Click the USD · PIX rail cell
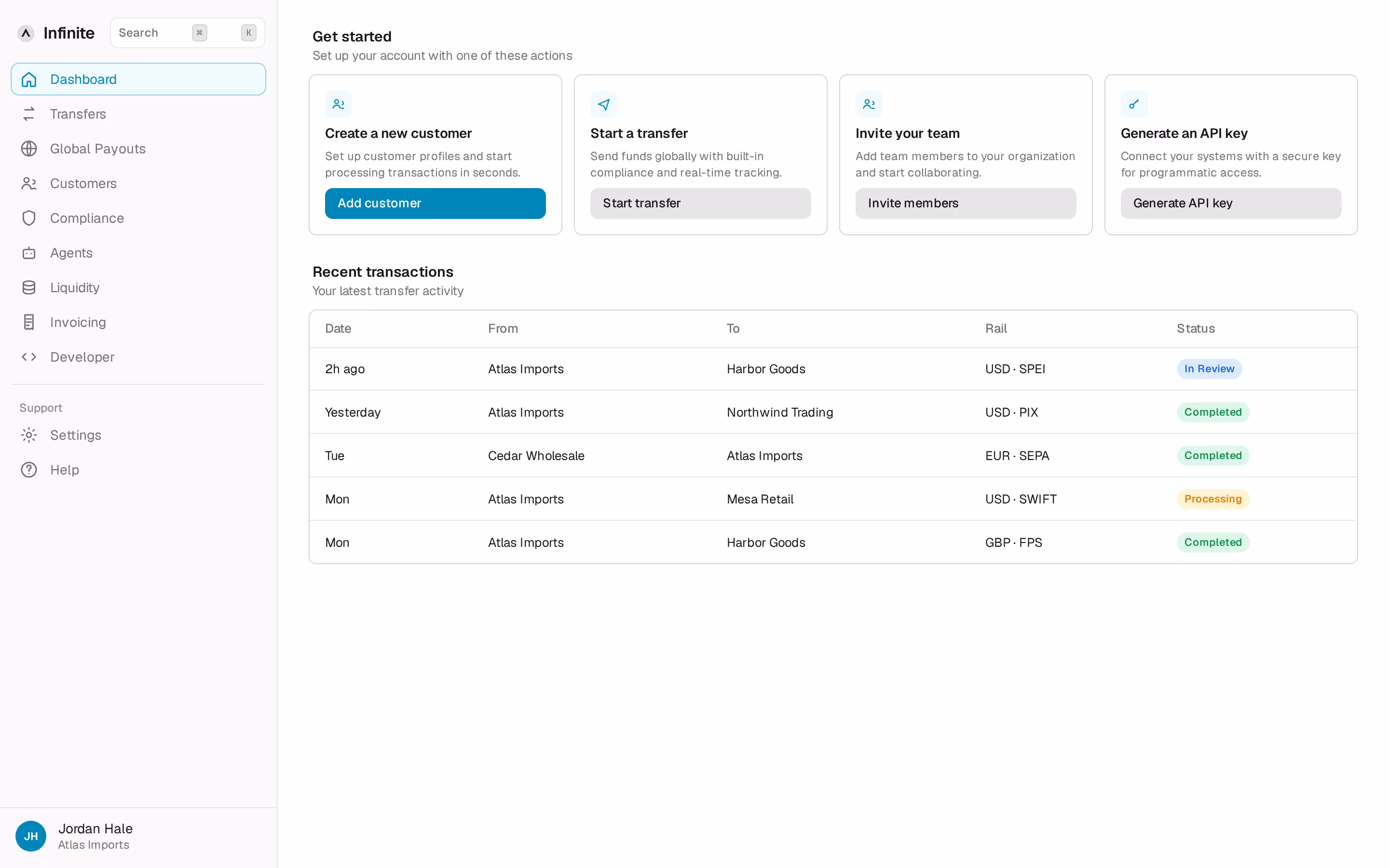The image size is (1389, 868). tap(1011, 412)
